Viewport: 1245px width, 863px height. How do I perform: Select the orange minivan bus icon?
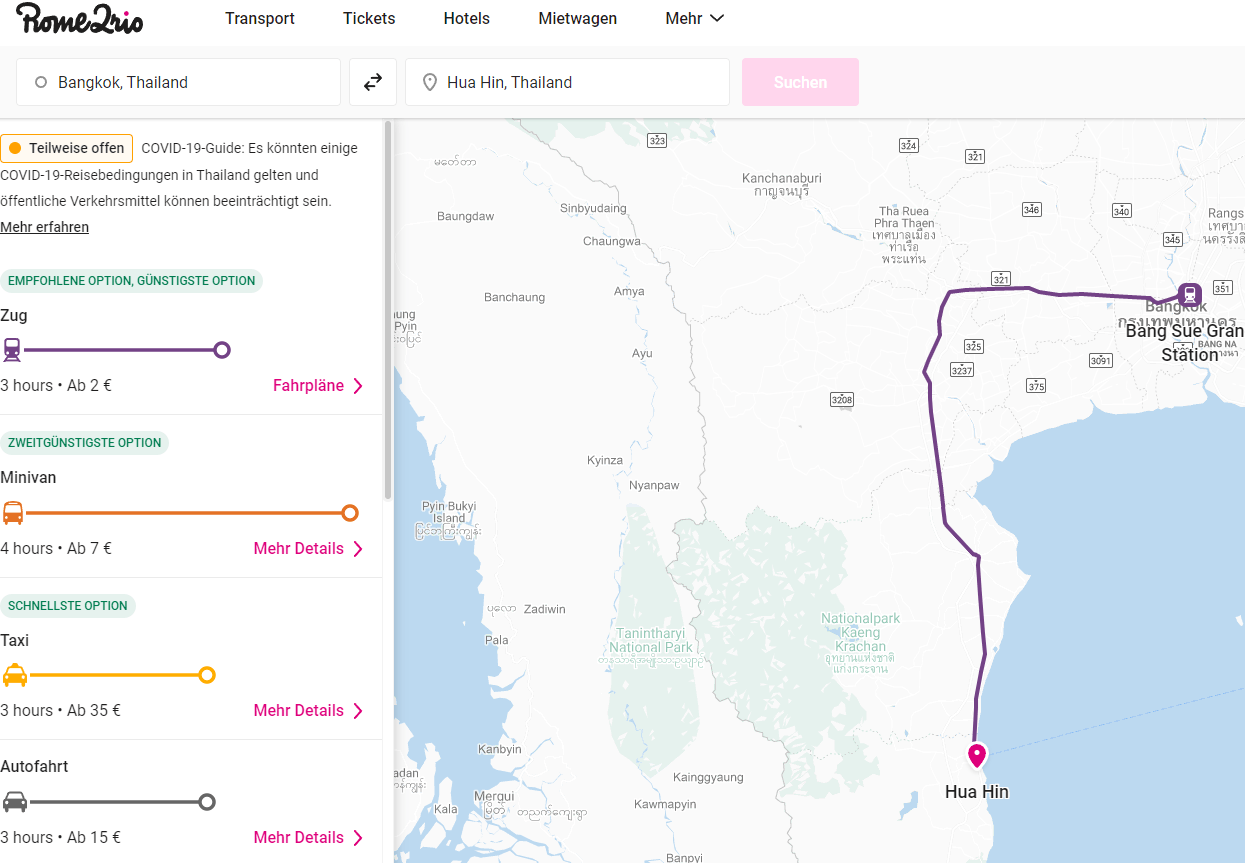(13, 513)
